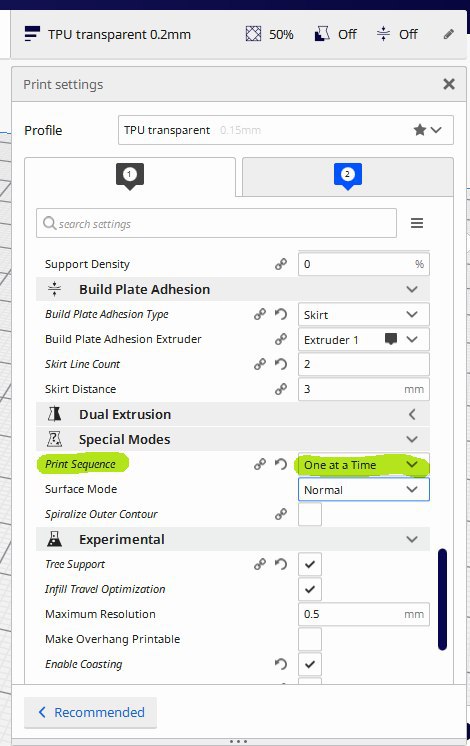
Task: Click link icon for Tree Support
Action: 260,564
